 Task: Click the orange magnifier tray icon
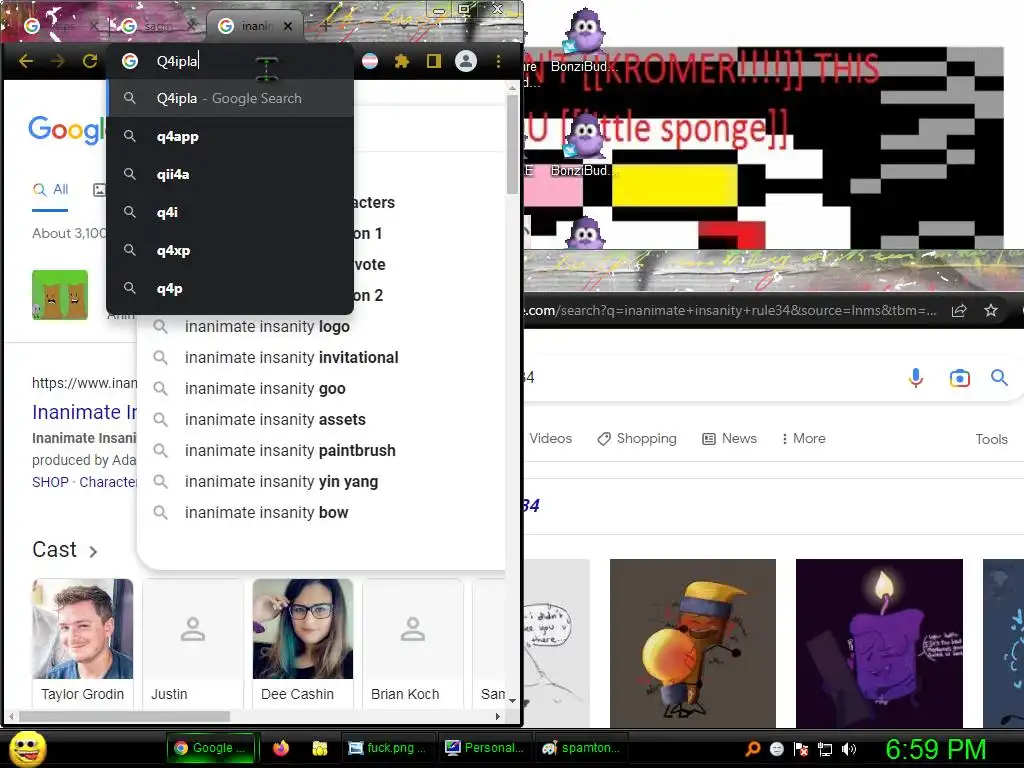pos(753,749)
